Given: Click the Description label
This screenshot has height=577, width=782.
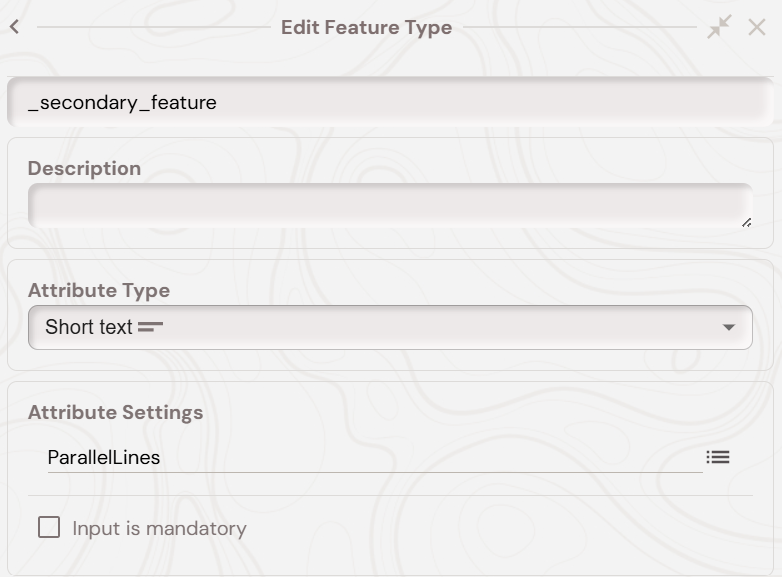Looking at the screenshot, I should pyautogui.click(x=84, y=168).
